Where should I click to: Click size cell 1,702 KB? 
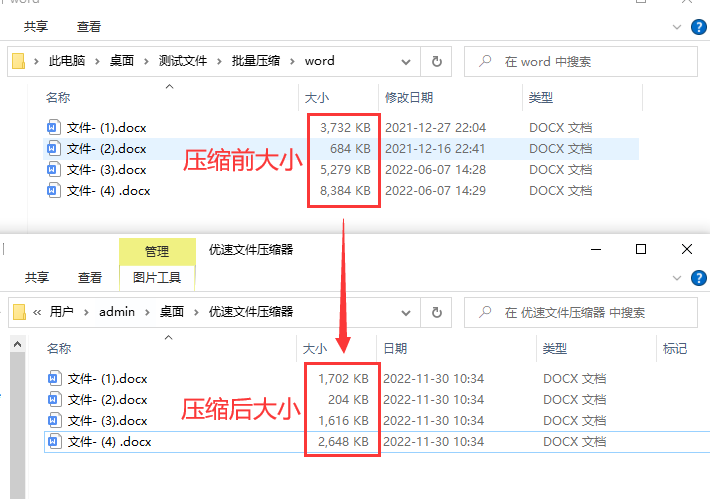(x=343, y=379)
